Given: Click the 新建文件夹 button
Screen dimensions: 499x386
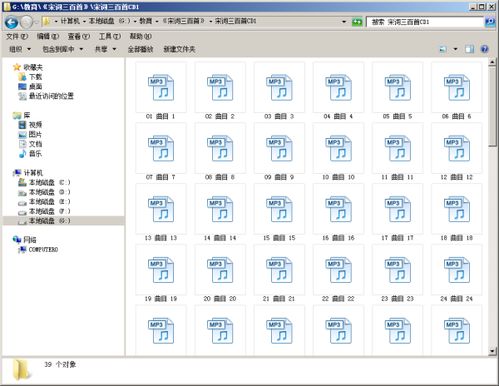Looking at the screenshot, I should click(x=179, y=49).
